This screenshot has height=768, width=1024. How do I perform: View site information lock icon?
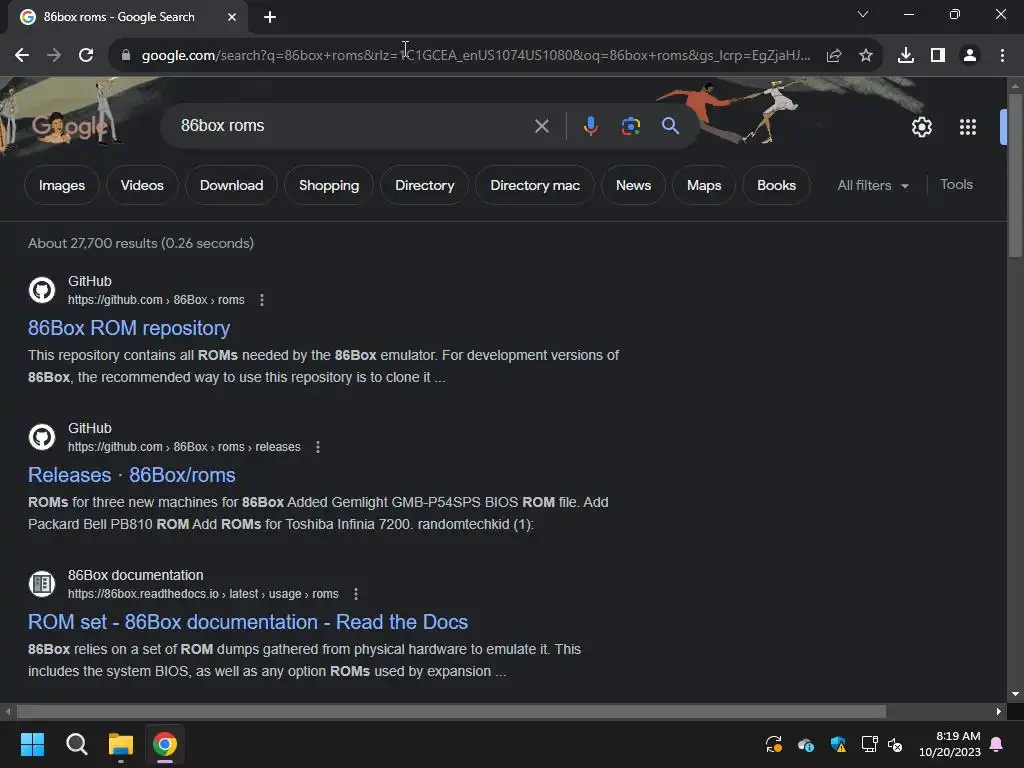tap(125, 56)
